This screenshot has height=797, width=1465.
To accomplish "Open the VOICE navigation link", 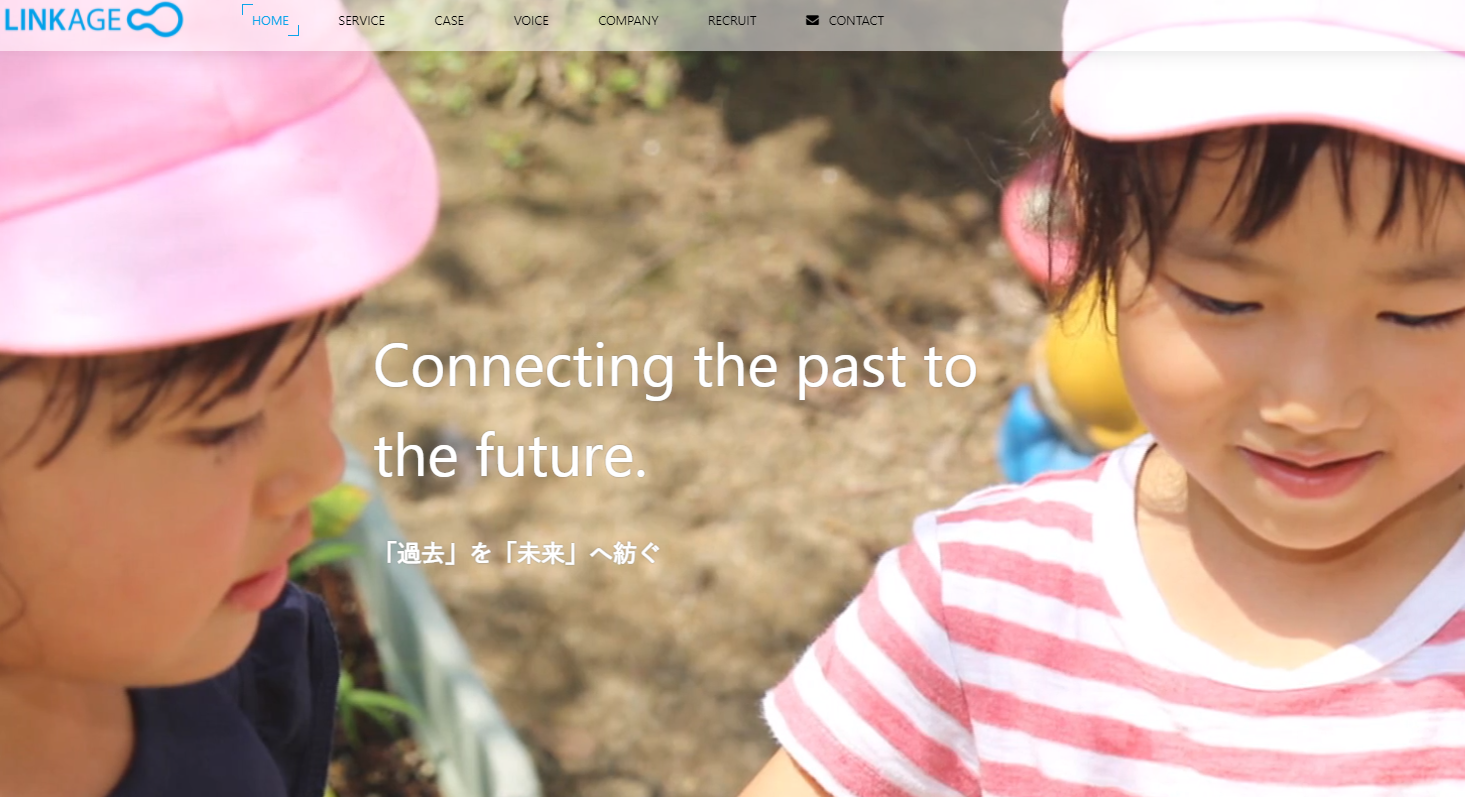I will pyautogui.click(x=531, y=20).
